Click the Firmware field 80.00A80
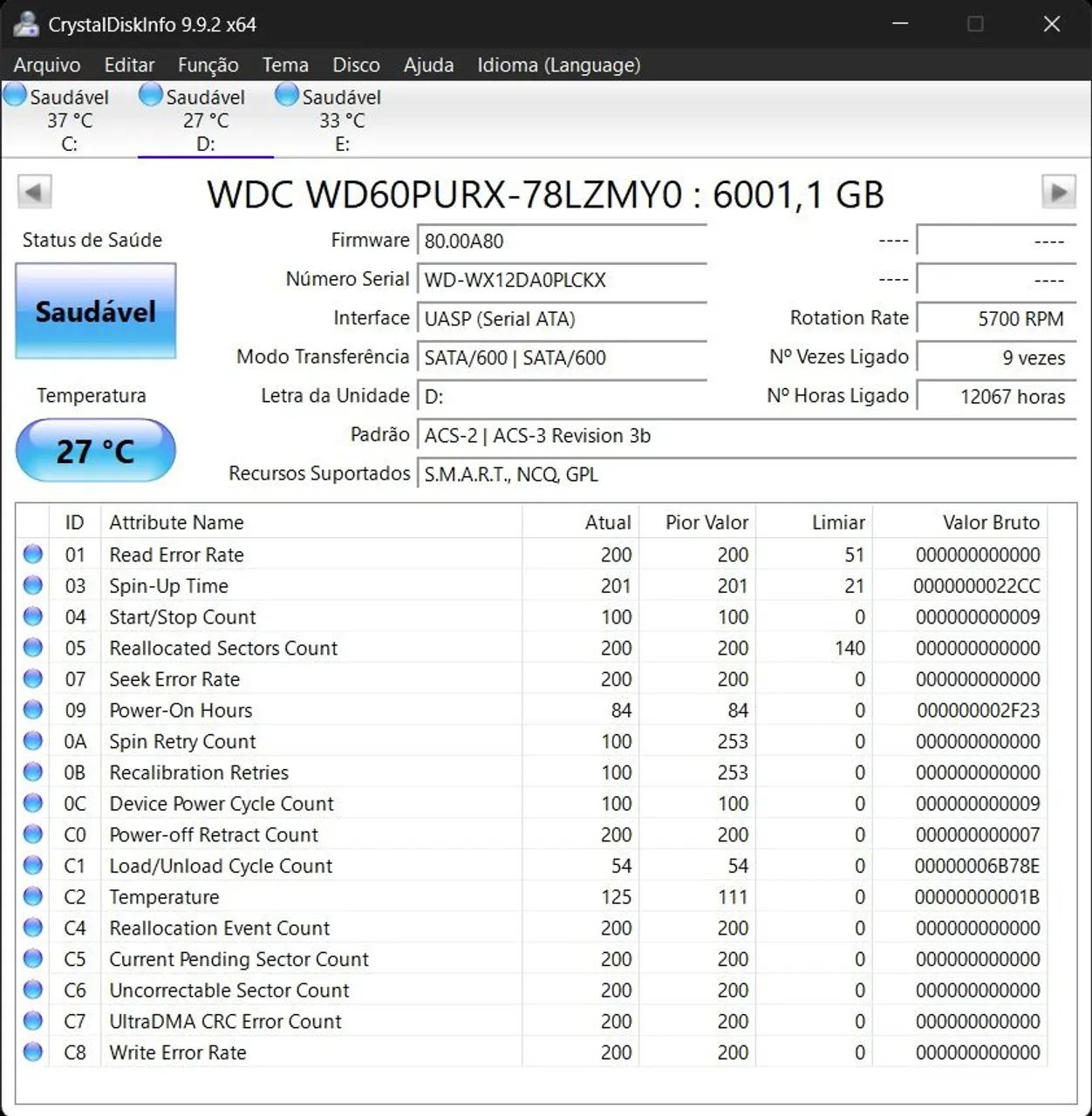 (562, 241)
